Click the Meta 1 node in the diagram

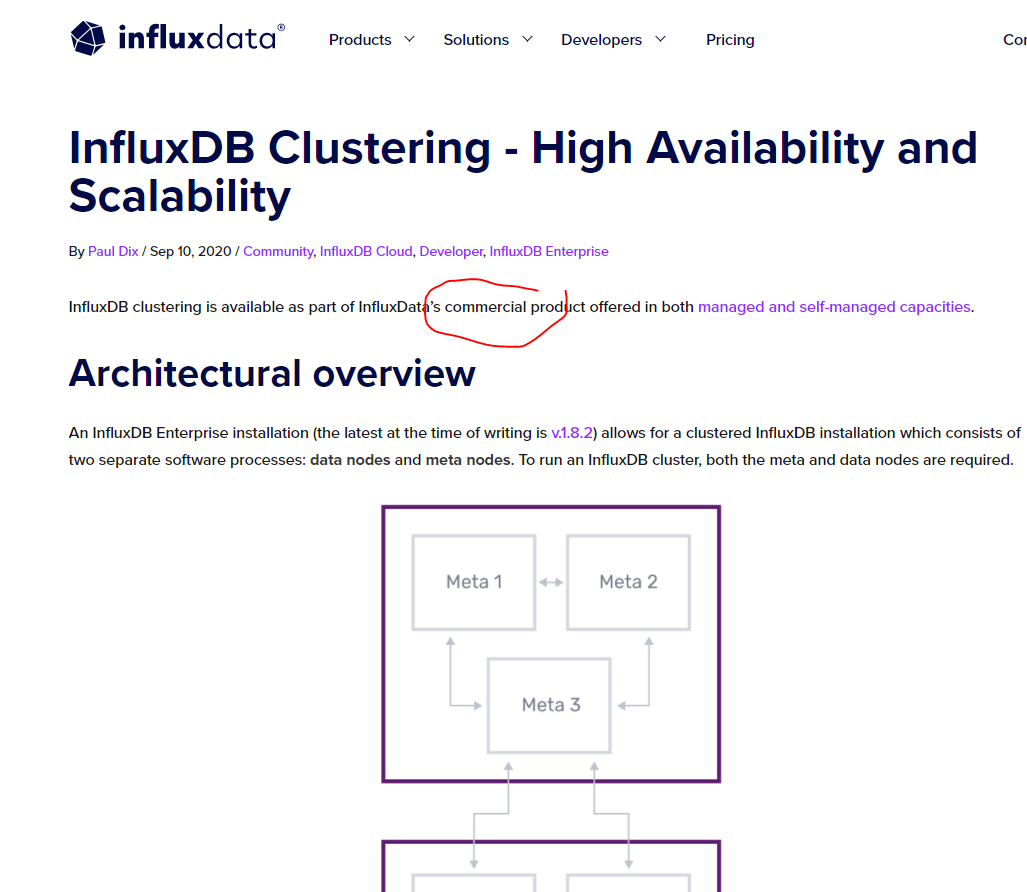click(x=472, y=582)
